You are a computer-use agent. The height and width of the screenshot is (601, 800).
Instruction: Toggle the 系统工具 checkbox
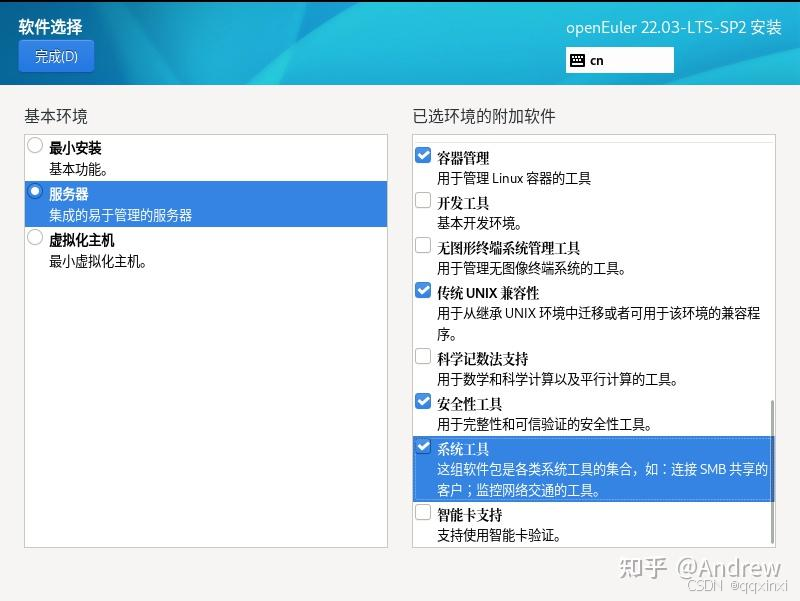tap(423, 446)
